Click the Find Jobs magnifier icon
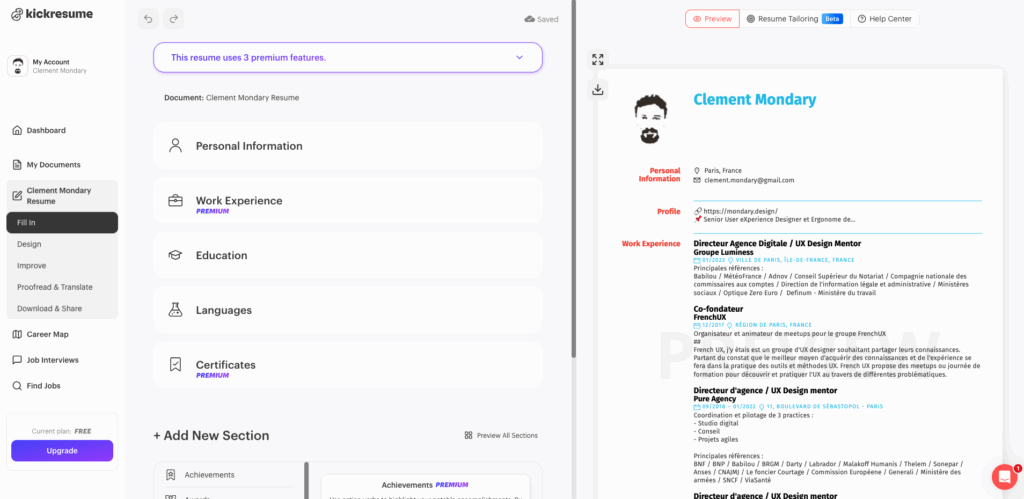This screenshot has width=1024, height=499. click(x=17, y=386)
